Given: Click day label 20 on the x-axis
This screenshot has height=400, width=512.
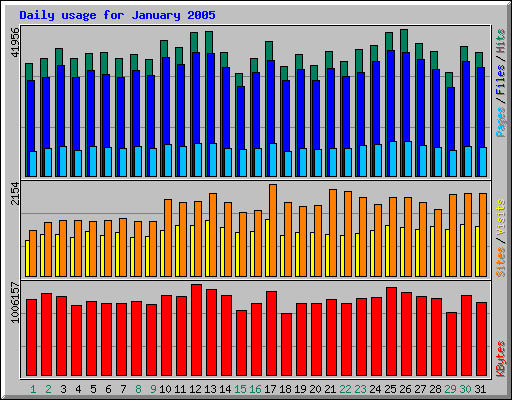Looking at the screenshot, I should pyautogui.click(x=315, y=389).
